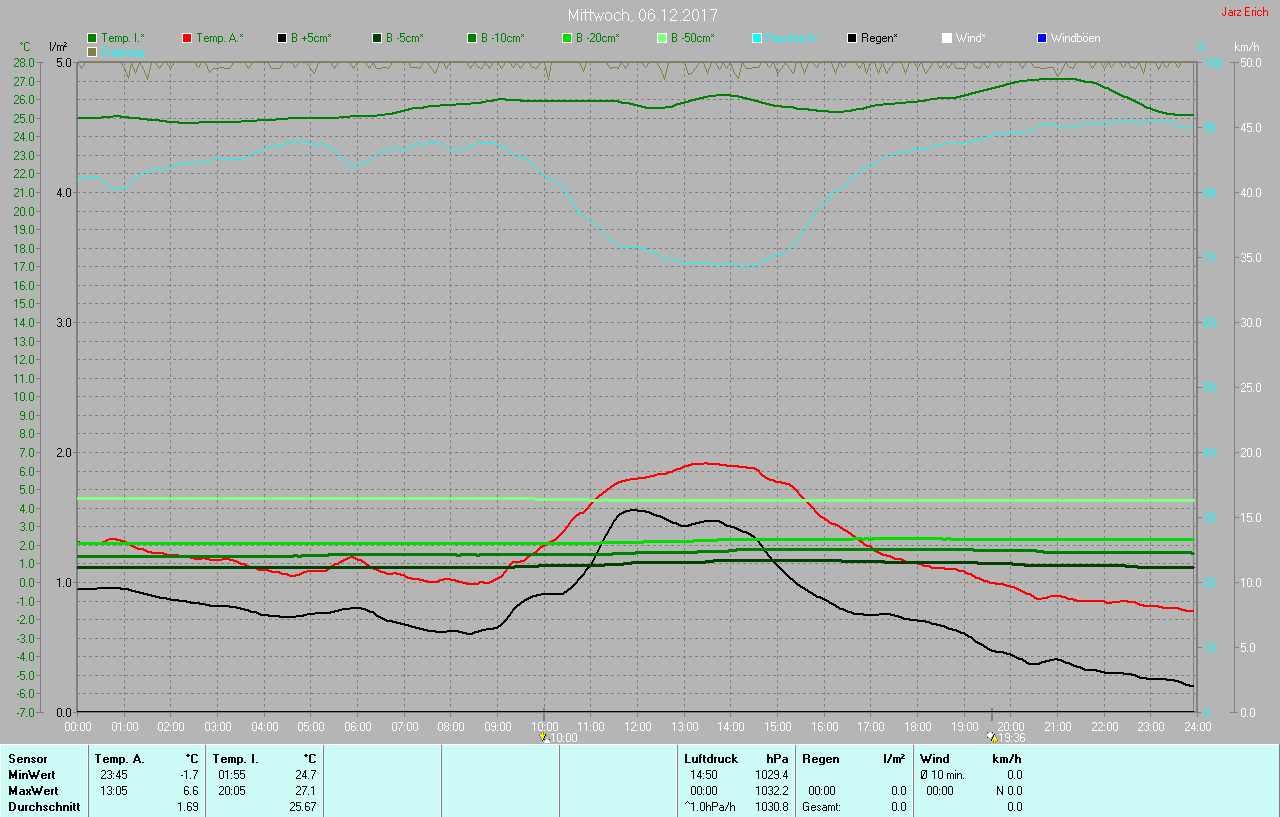Click the Ø 10 min. wind label
Image resolution: width=1280 pixels, height=817 pixels.
click(x=942, y=775)
